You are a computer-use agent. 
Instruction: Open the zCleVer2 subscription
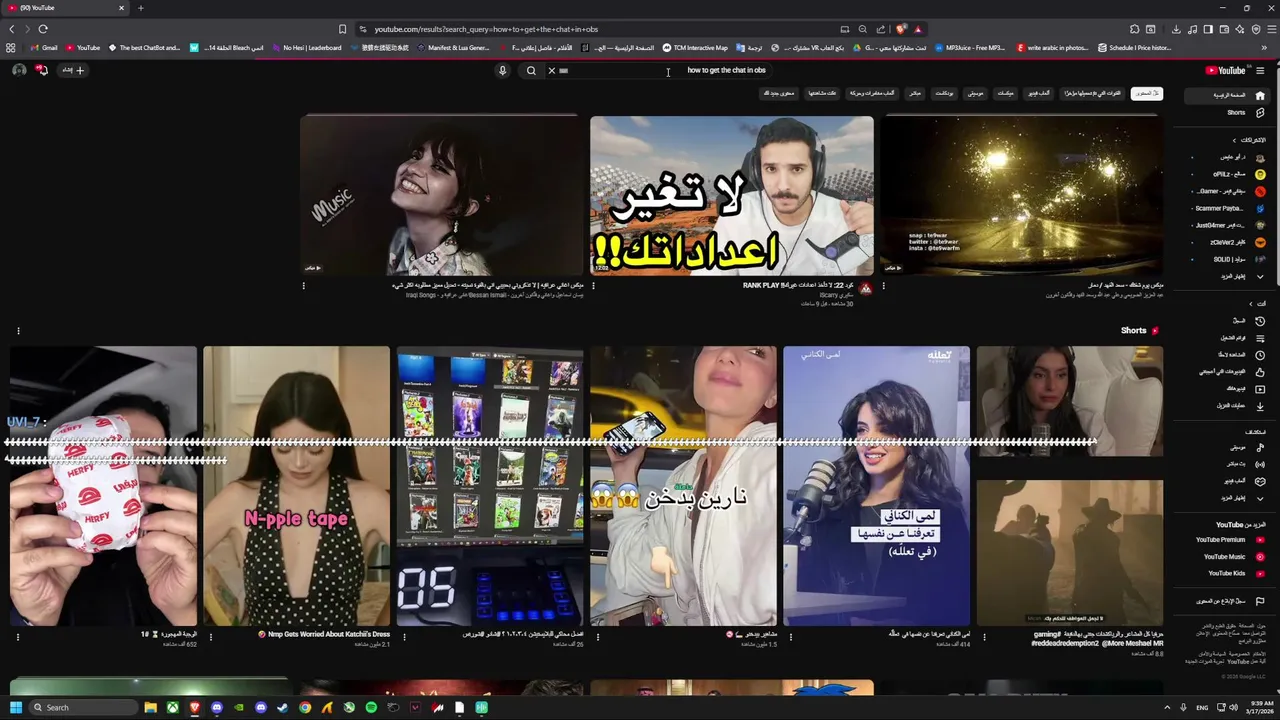(1227, 242)
